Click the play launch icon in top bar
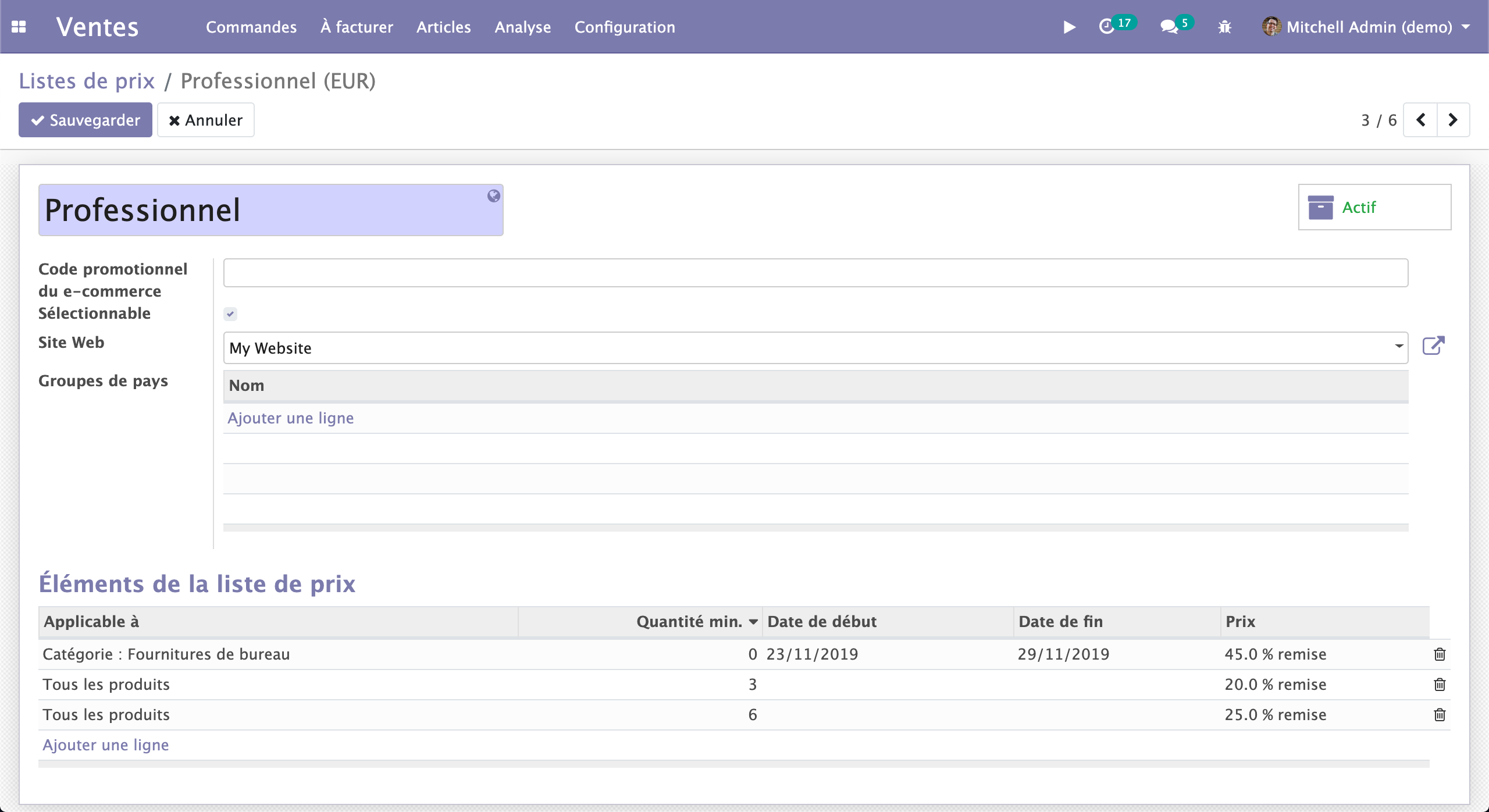The width and height of the screenshot is (1489, 812). point(1069,27)
